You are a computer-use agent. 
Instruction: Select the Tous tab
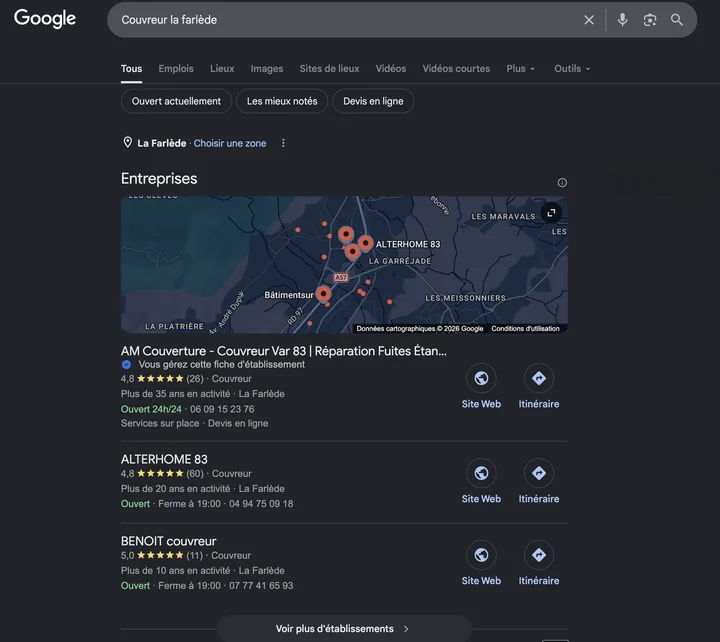click(x=131, y=69)
